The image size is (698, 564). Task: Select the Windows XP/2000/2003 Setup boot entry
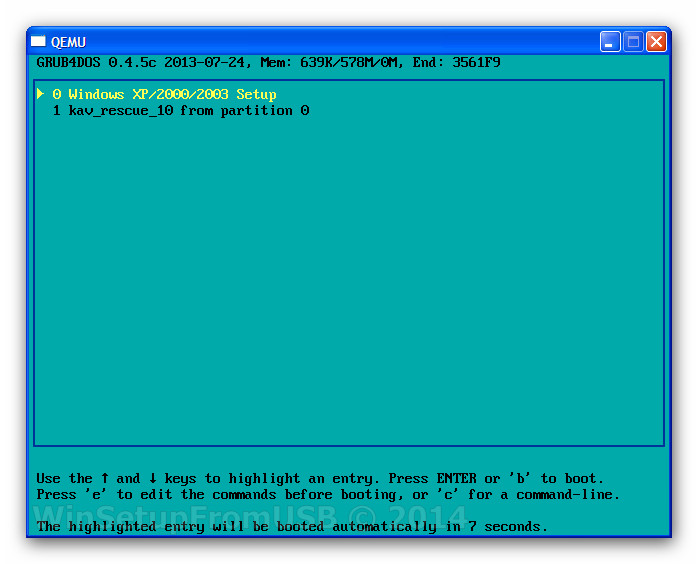click(x=164, y=94)
